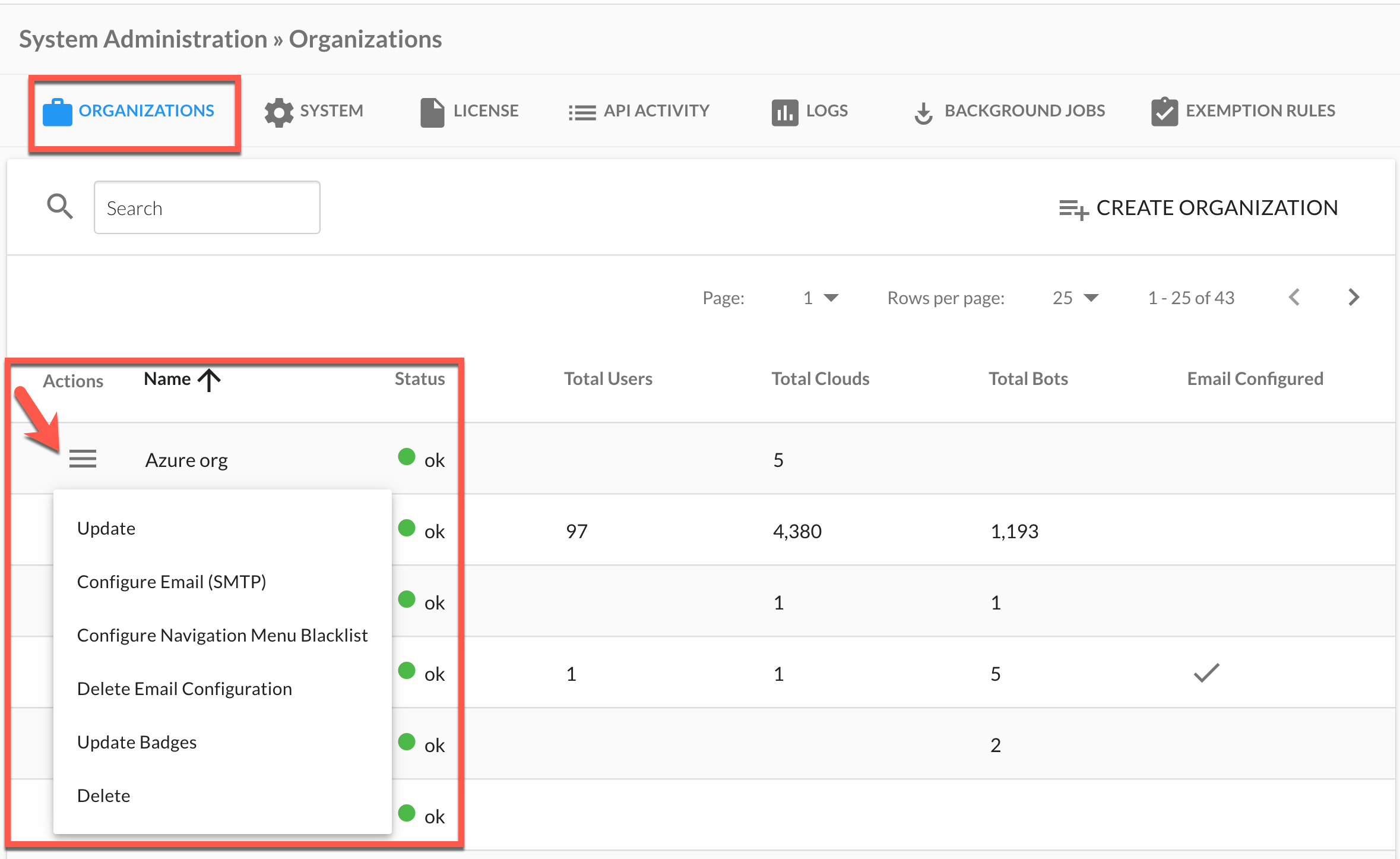Click the Create Organization button
Viewport: 1400px width, 859px height.
[1198, 208]
